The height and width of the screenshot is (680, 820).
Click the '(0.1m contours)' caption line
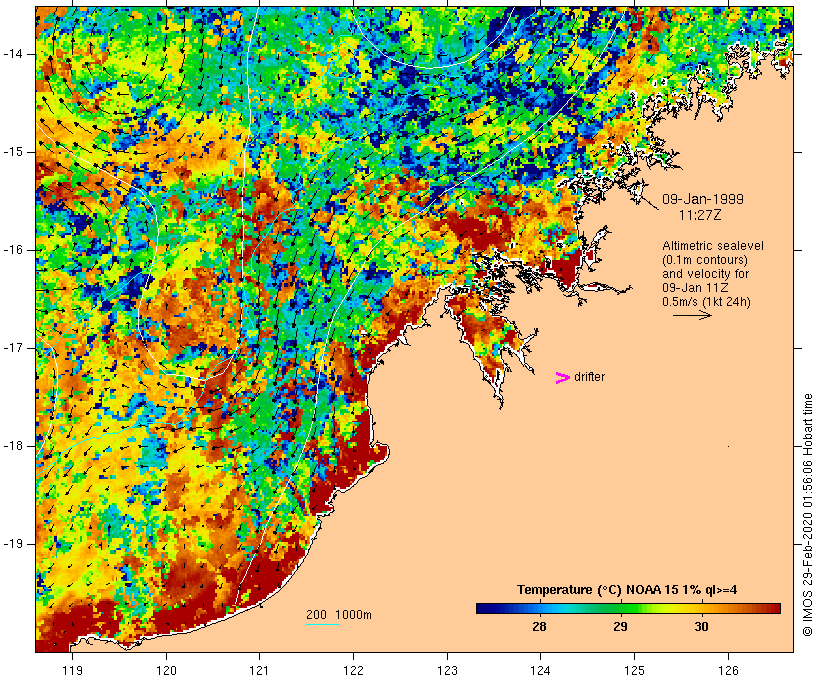[x=704, y=259]
